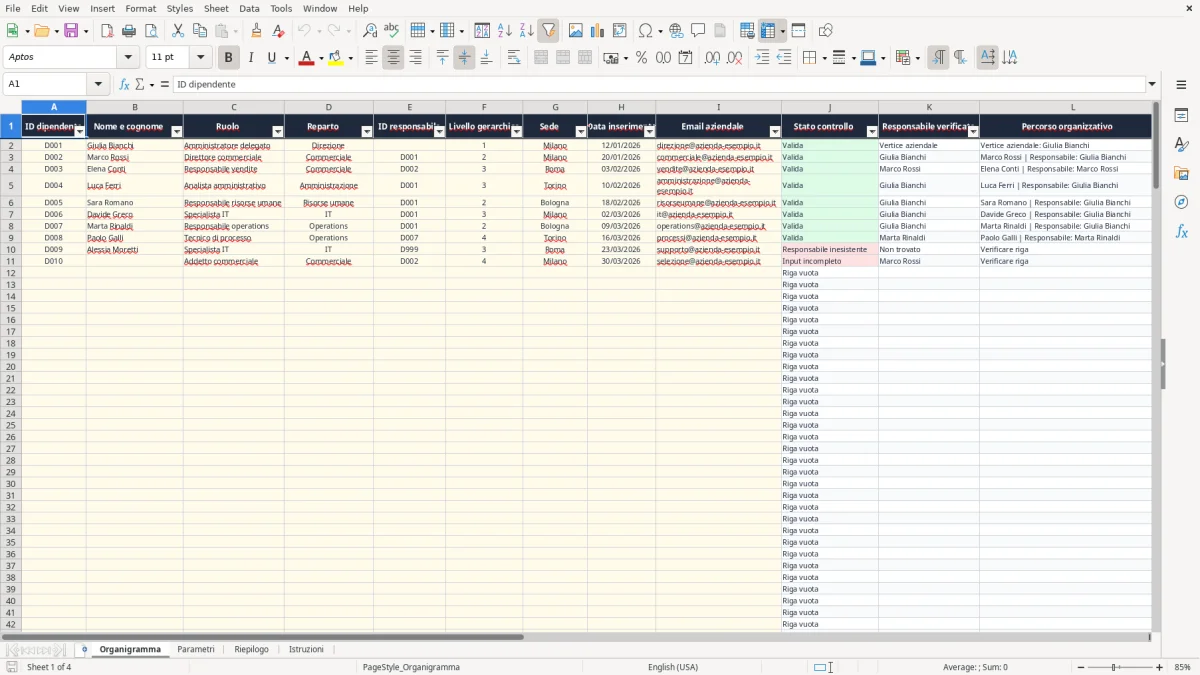
Task: Open the sidebar Navigator compass icon
Action: (1181, 202)
